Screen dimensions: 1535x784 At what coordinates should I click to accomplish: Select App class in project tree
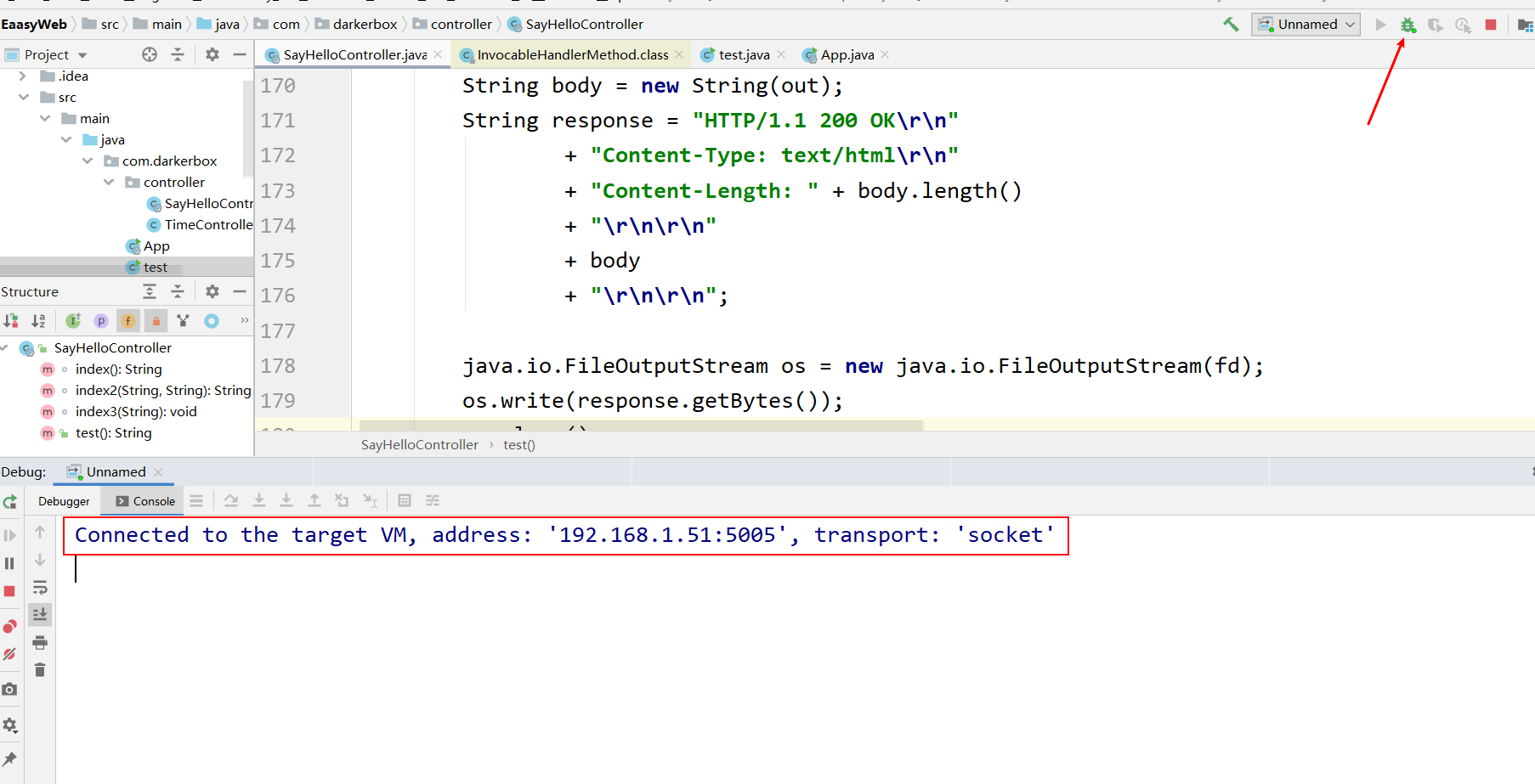pos(148,245)
